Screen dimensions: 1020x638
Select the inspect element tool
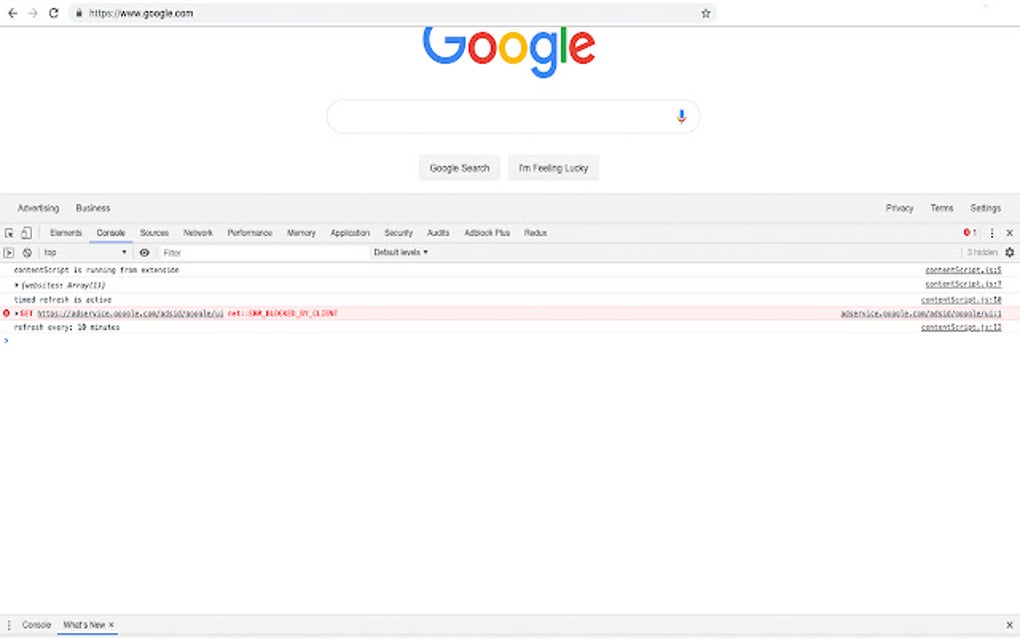(10, 232)
